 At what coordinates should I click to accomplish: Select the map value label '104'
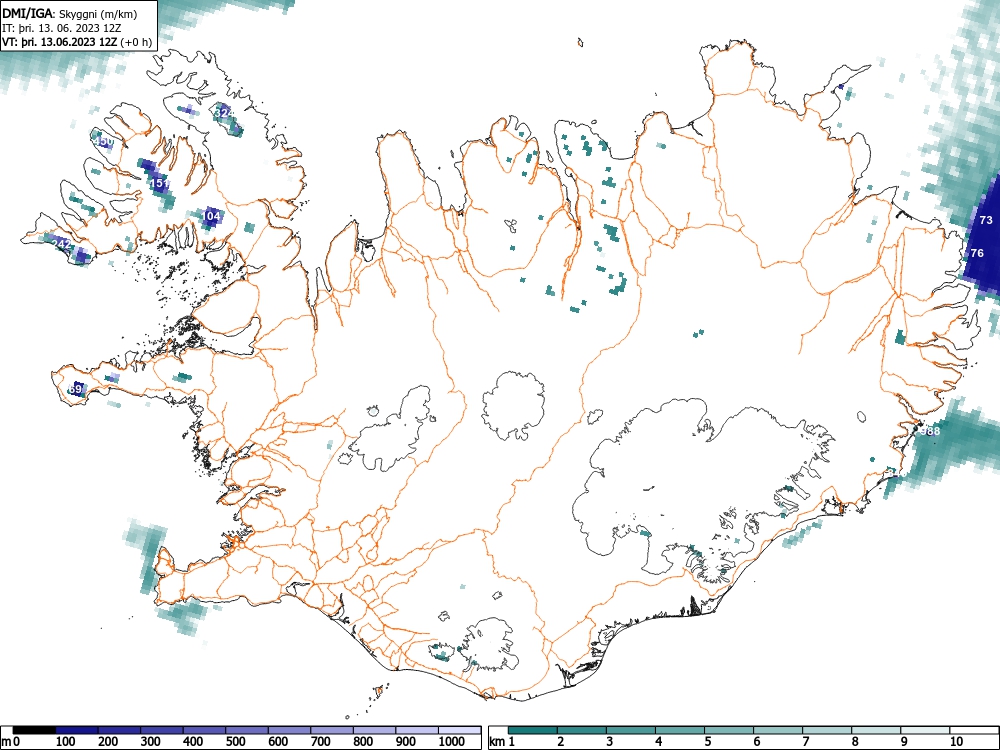pyautogui.click(x=211, y=216)
